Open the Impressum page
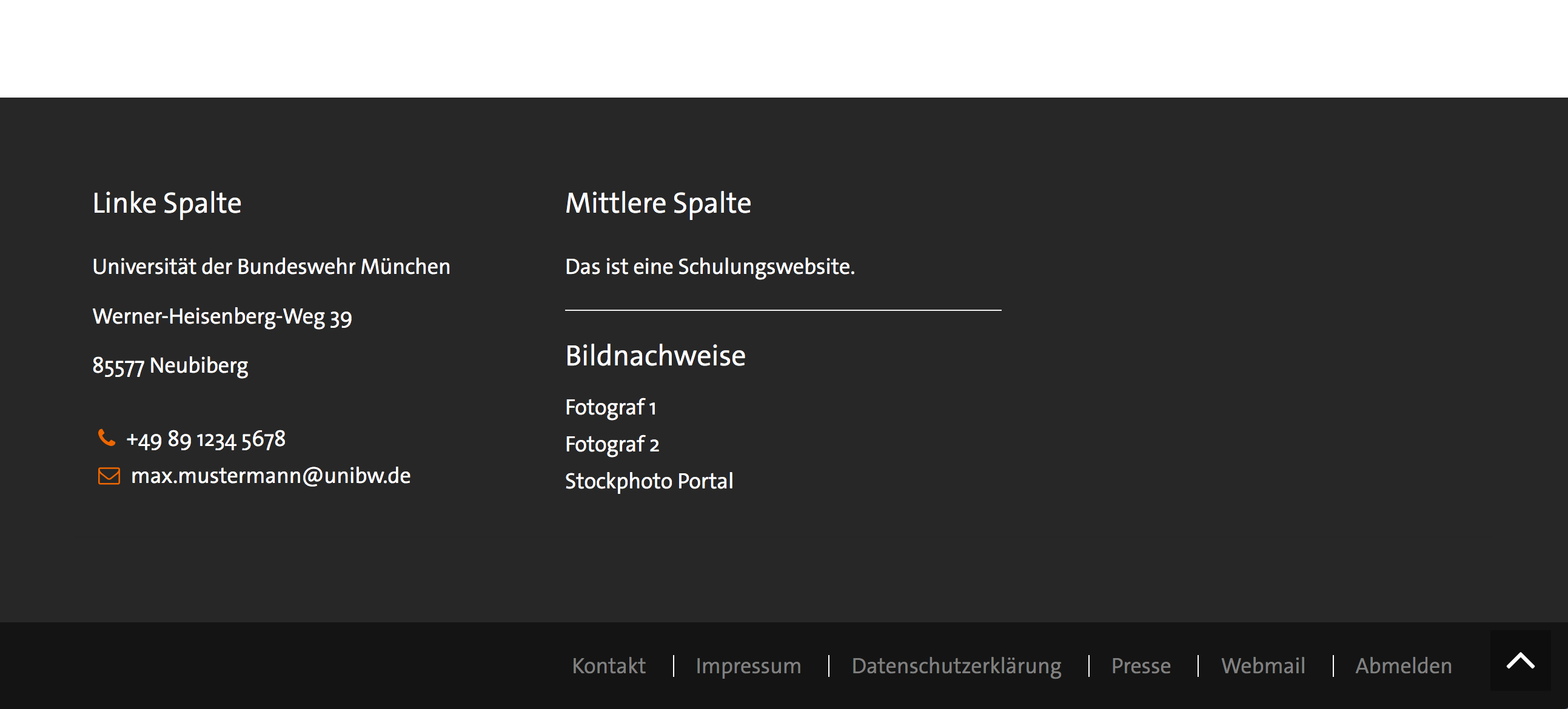 (749, 666)
